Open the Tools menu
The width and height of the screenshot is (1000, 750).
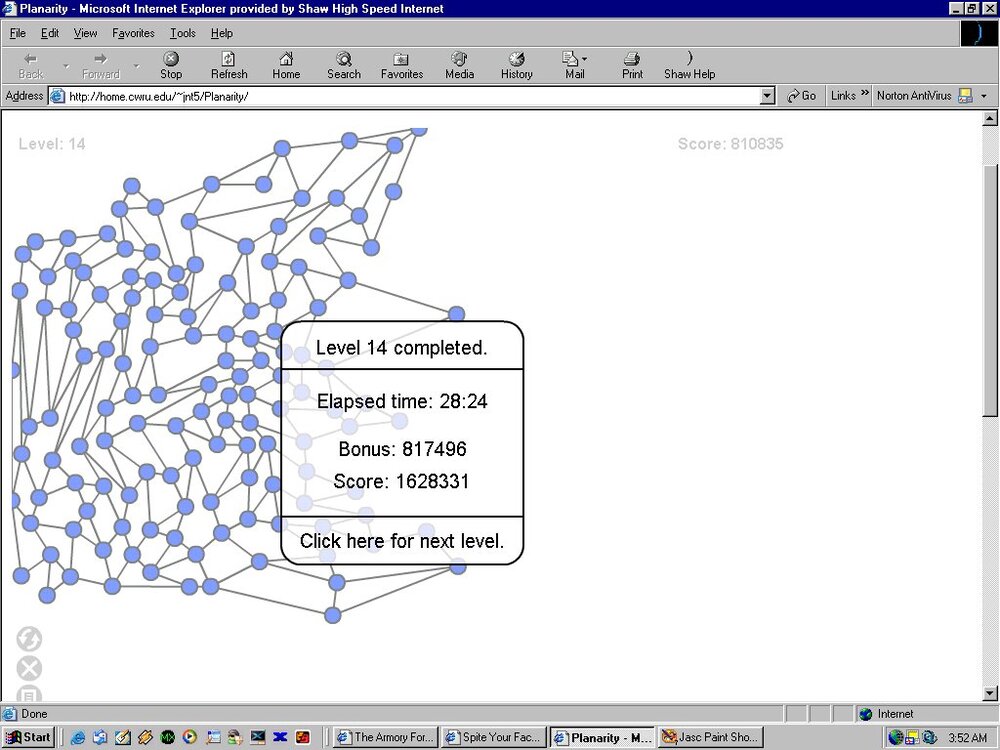[x=182, y=33]
